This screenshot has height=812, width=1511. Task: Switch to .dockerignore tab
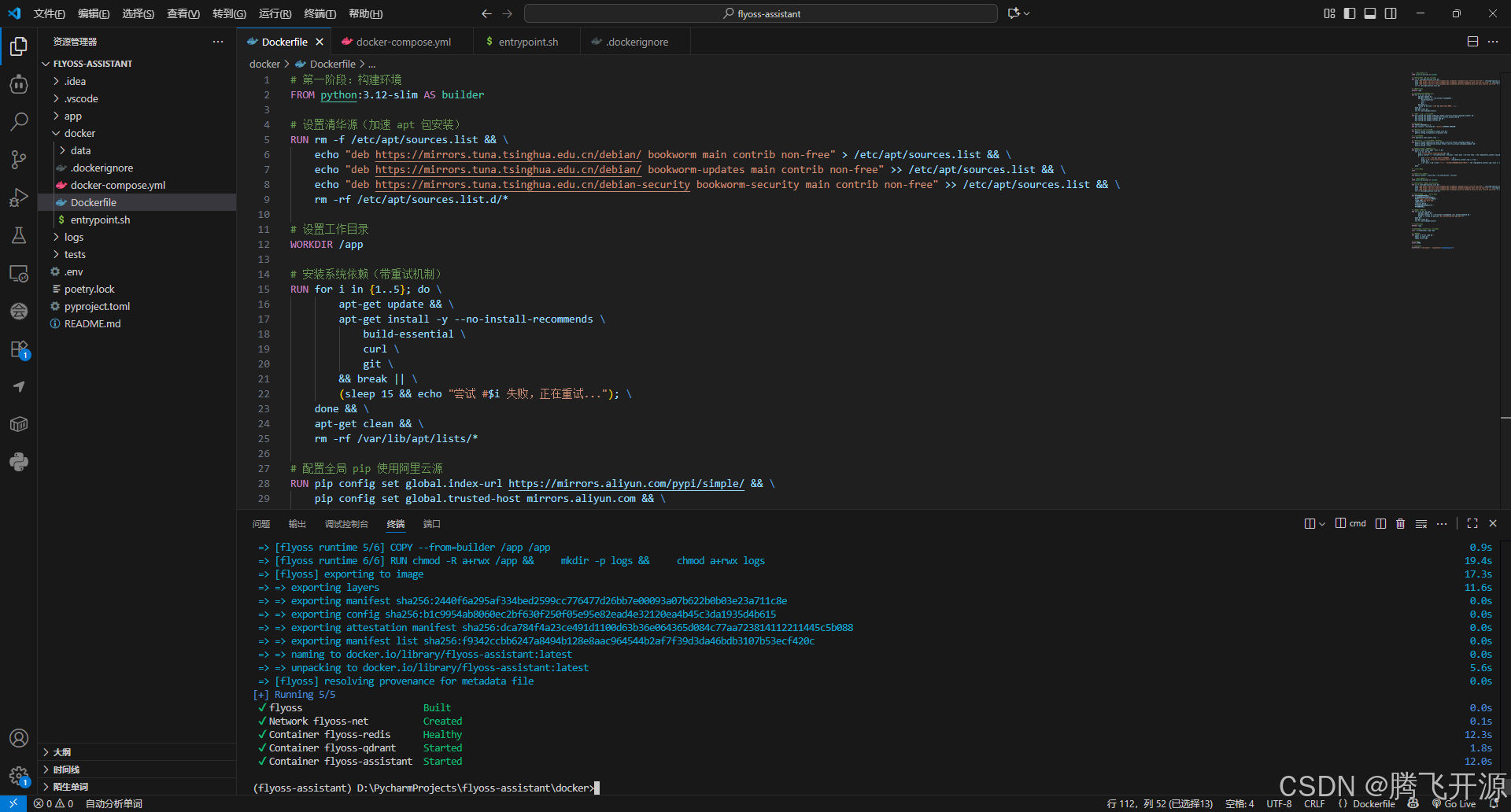click(x=636, y=42)
